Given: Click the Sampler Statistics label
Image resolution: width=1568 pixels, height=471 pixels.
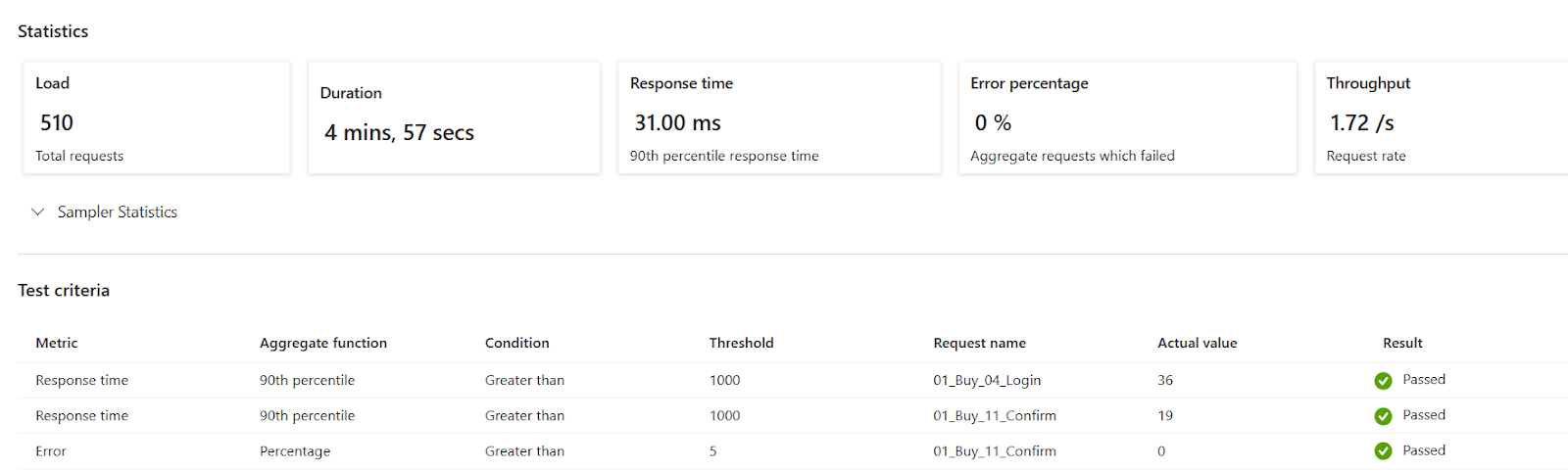Looking at the screenshot, I should [x=118, y=212].
